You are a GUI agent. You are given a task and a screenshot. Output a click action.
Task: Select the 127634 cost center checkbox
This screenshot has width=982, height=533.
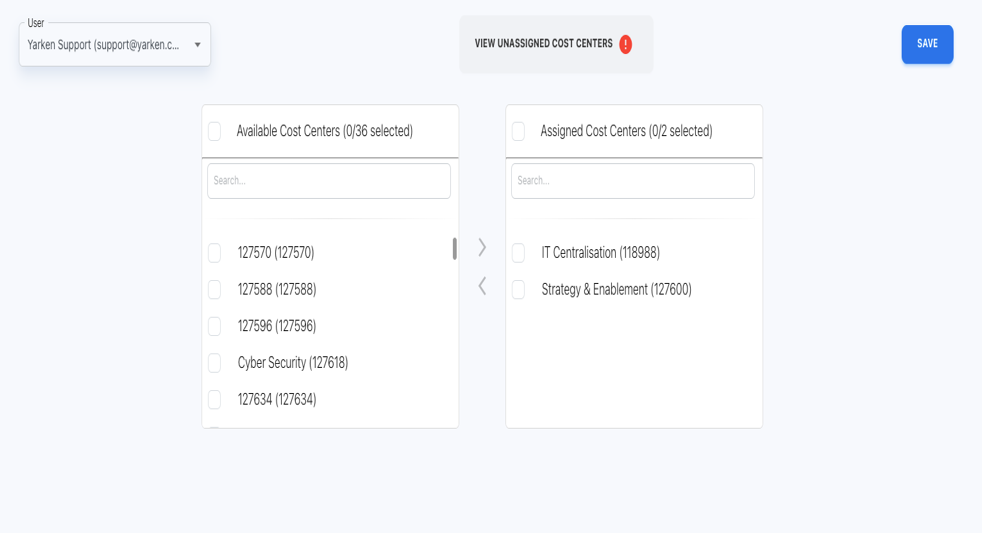pos(214,400)
